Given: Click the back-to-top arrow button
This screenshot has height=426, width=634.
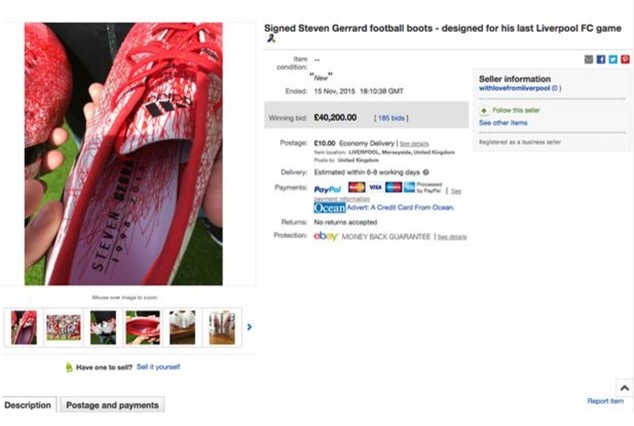Looking at the screenshot, I should (x=624, y=388).
